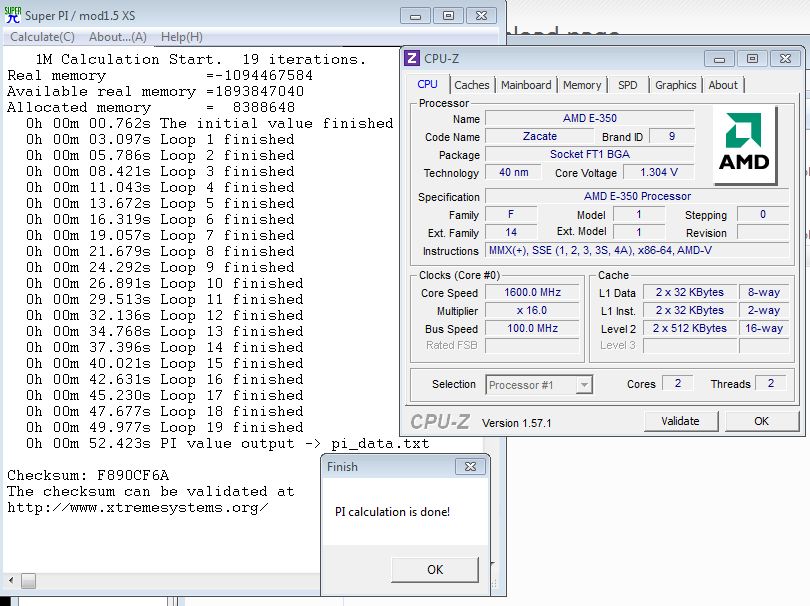Switch to the Caches tab

(472, 85)
